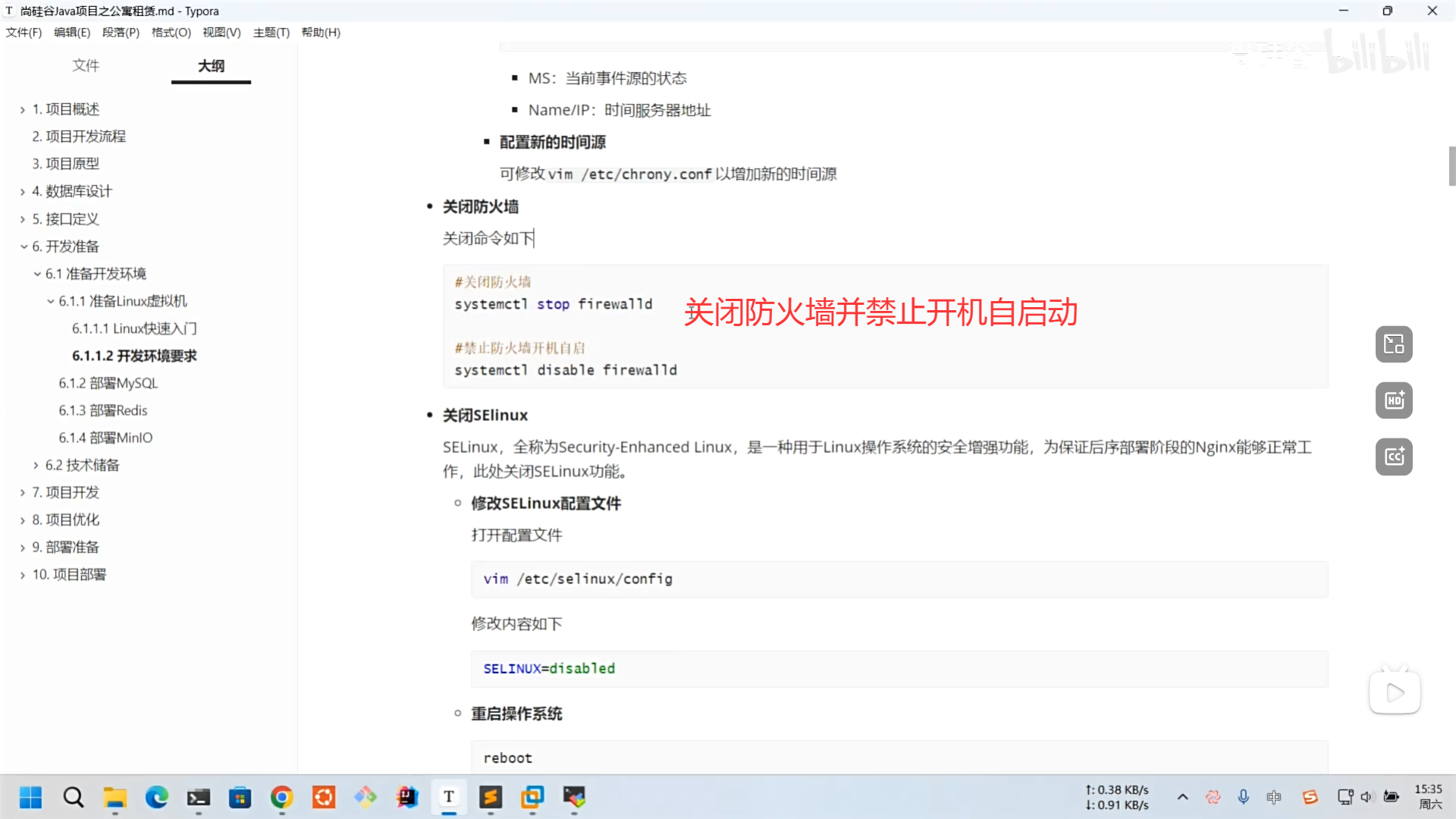Open the 格式(O) menu
Image resolution: width=1456 pixels, height=819 pixels.
(171, 33)
